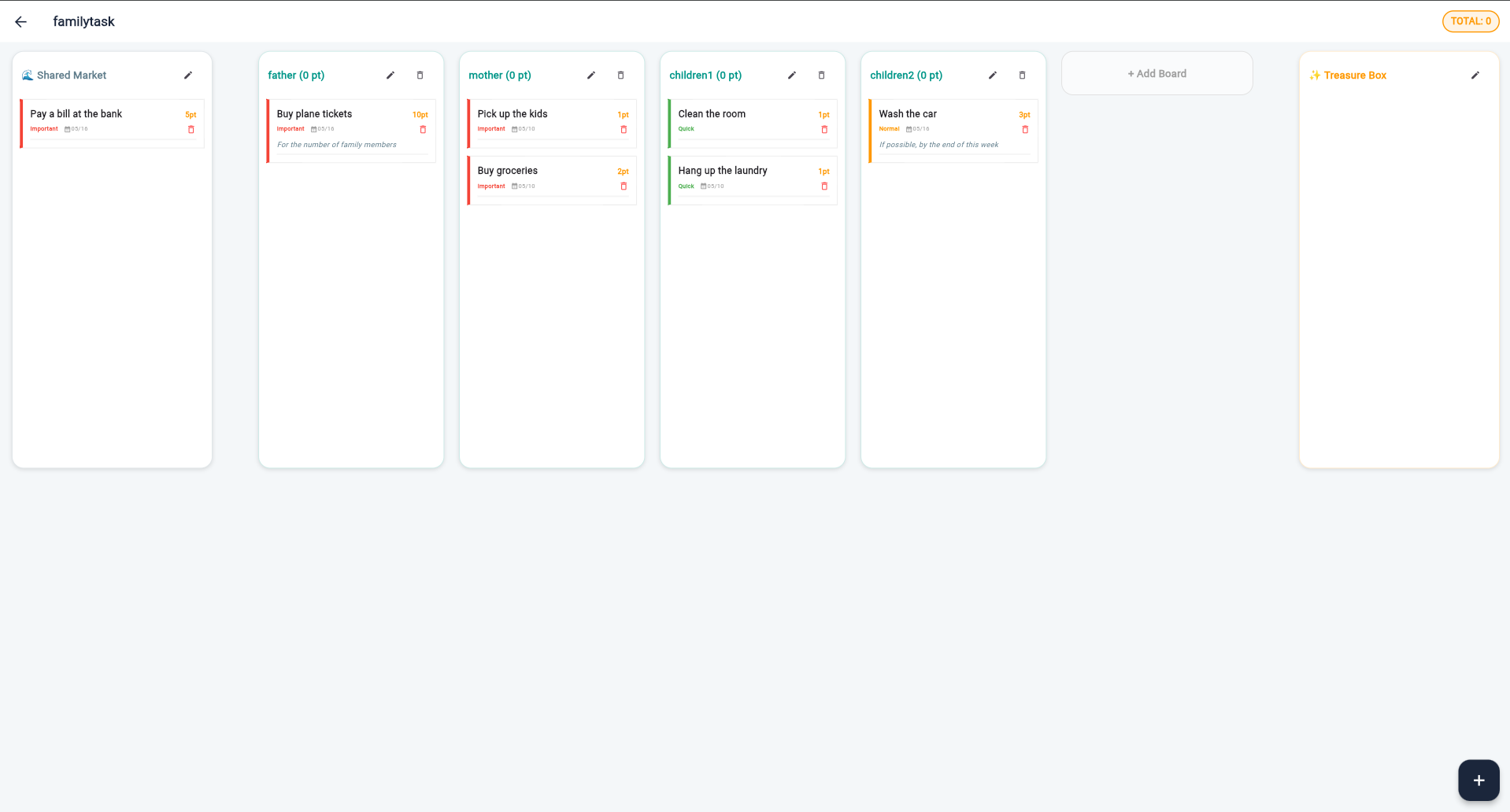Open the Wash the car card
The image size is (1510, 812).
[953, 131]
